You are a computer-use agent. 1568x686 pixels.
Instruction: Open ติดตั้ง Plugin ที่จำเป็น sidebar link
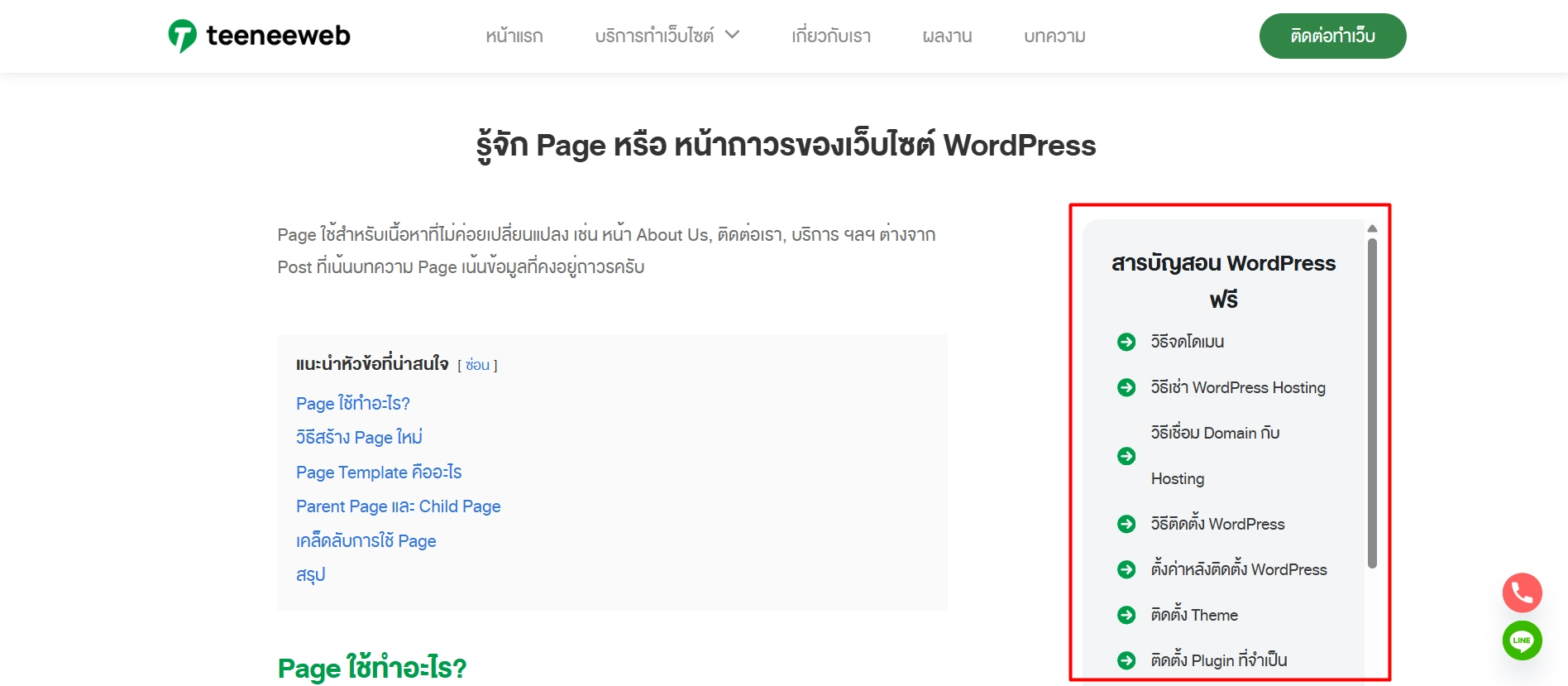(1219, 660)
